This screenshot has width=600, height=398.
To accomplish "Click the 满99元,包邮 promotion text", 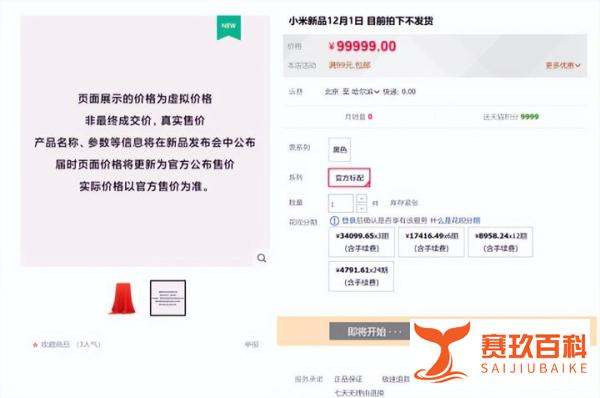I will pos(349,65).
